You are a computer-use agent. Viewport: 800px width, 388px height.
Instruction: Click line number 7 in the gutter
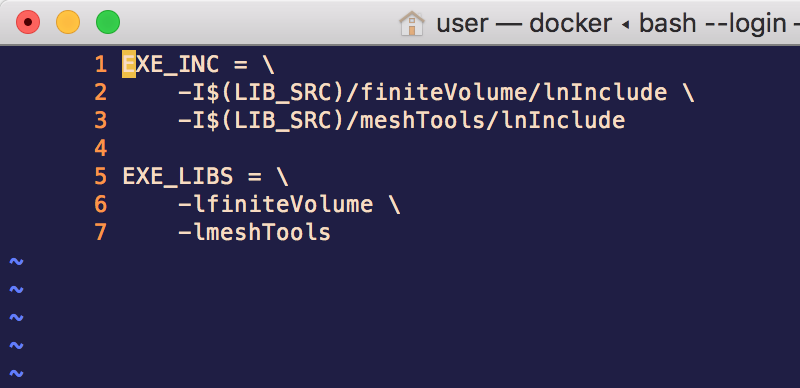click(101, 232)
